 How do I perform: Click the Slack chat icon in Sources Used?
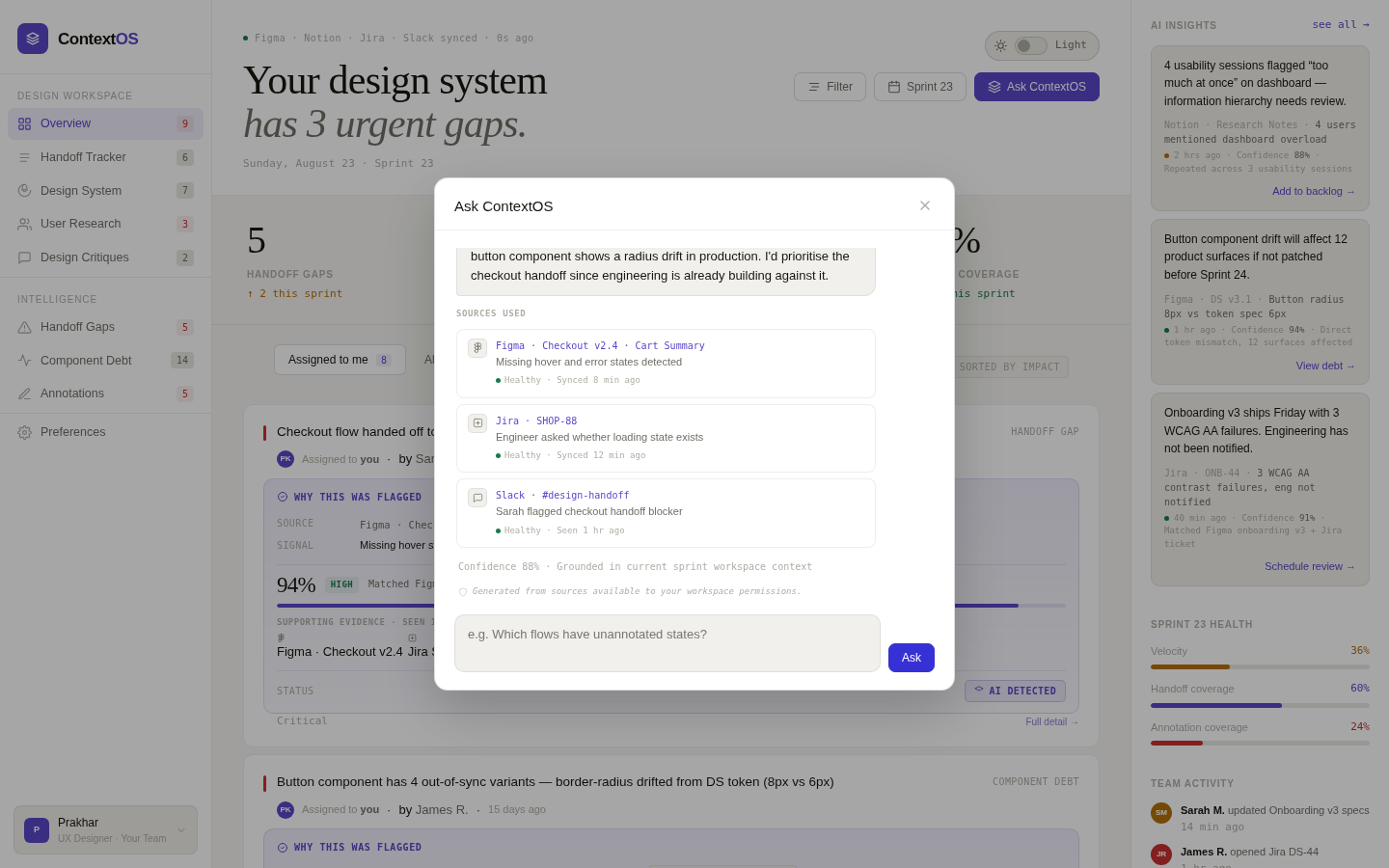(477, 498)
